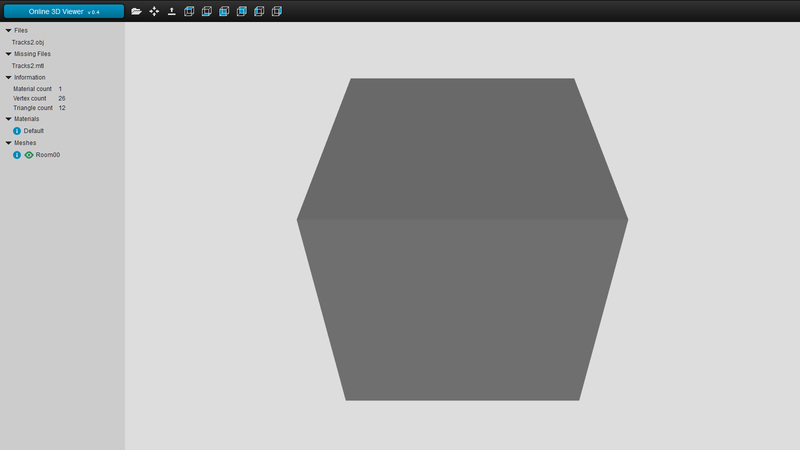The height and width of the screenshot is (450, 800).
Task: Collapse the Files section
Action: coord(8,31)
